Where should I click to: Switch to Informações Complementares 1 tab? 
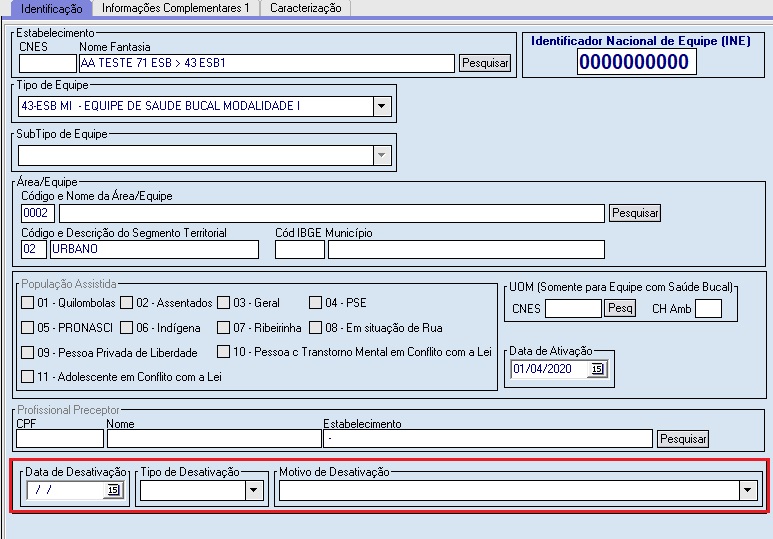176,8
